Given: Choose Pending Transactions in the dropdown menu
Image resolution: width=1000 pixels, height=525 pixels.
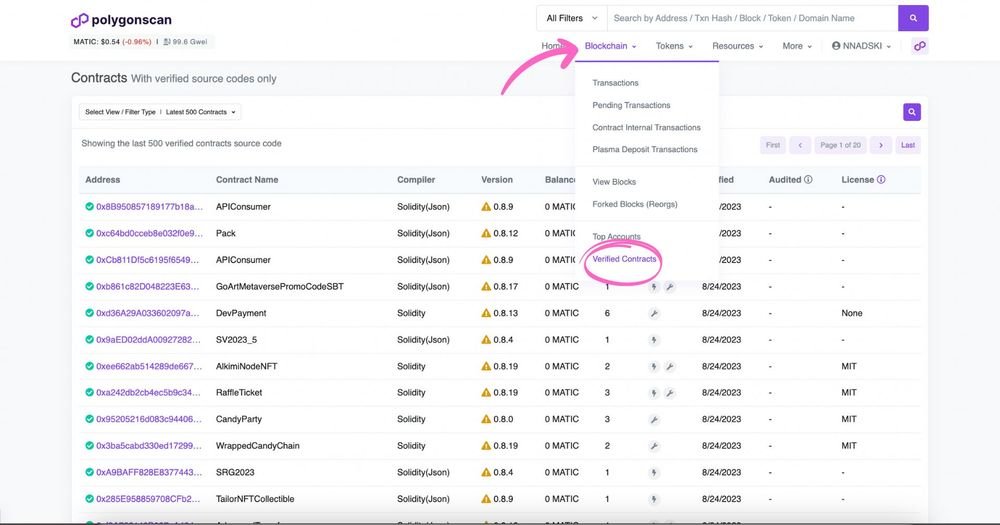Looking at the screenshot, I should [631, 105].
